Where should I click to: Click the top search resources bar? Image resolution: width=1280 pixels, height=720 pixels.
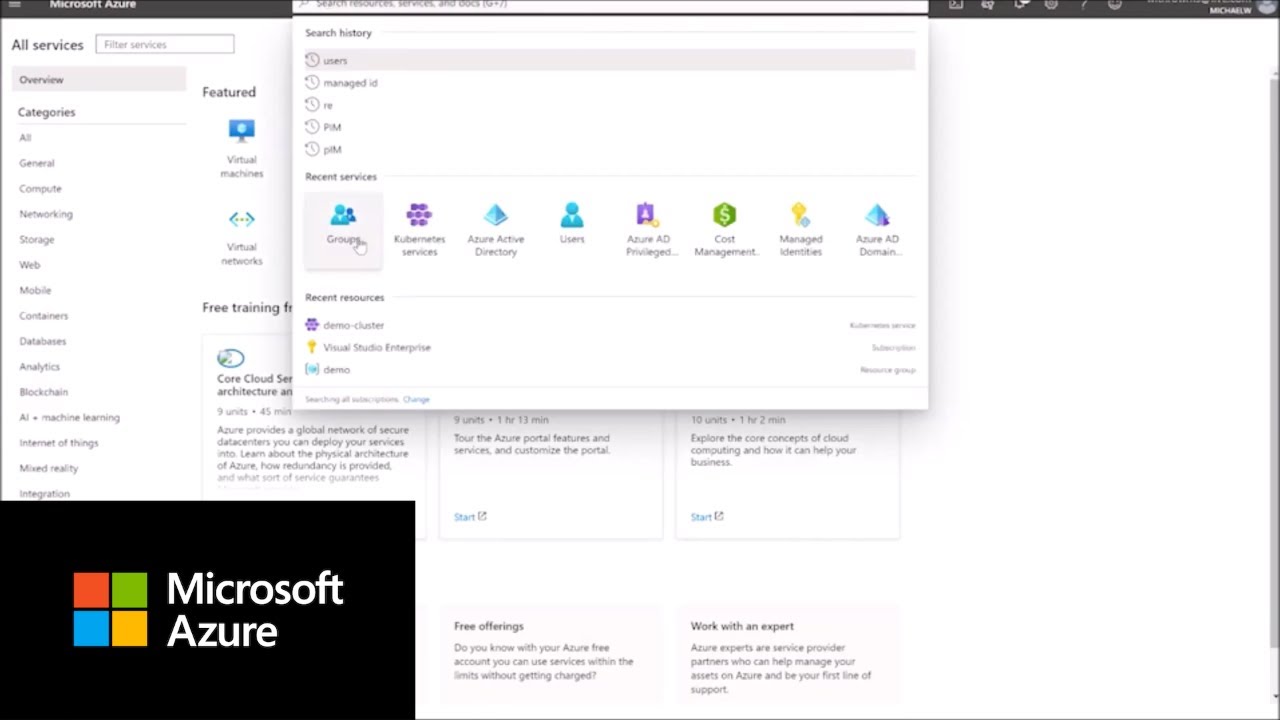tap(610, 5)
